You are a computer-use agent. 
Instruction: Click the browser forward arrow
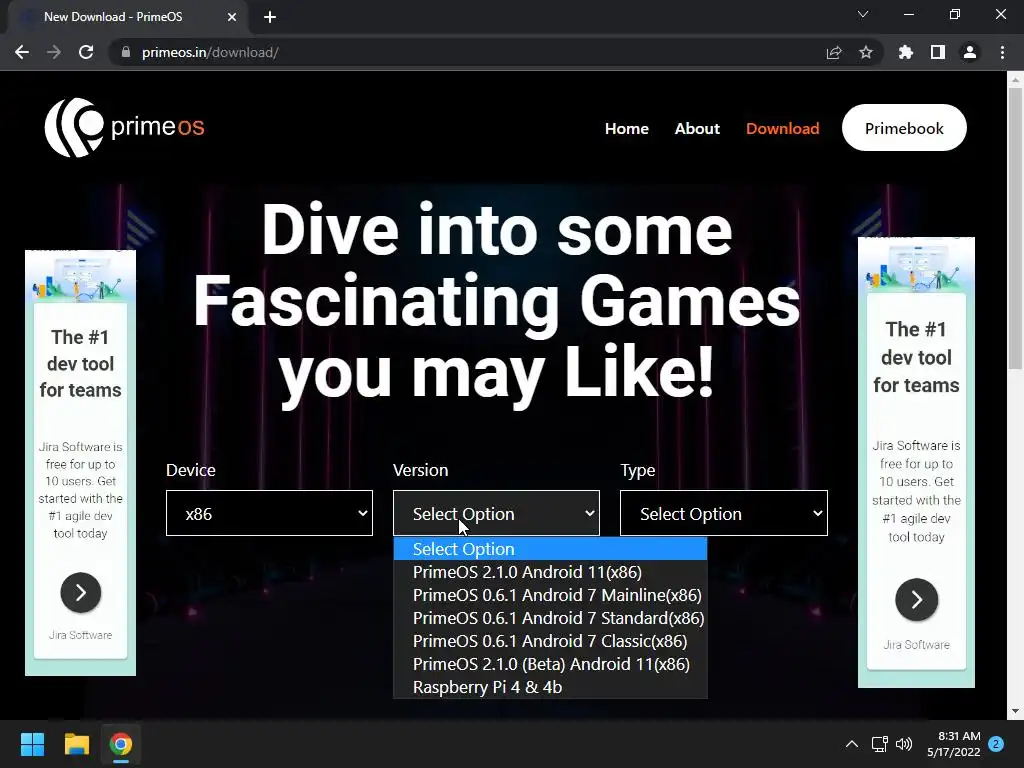(54, 52)
